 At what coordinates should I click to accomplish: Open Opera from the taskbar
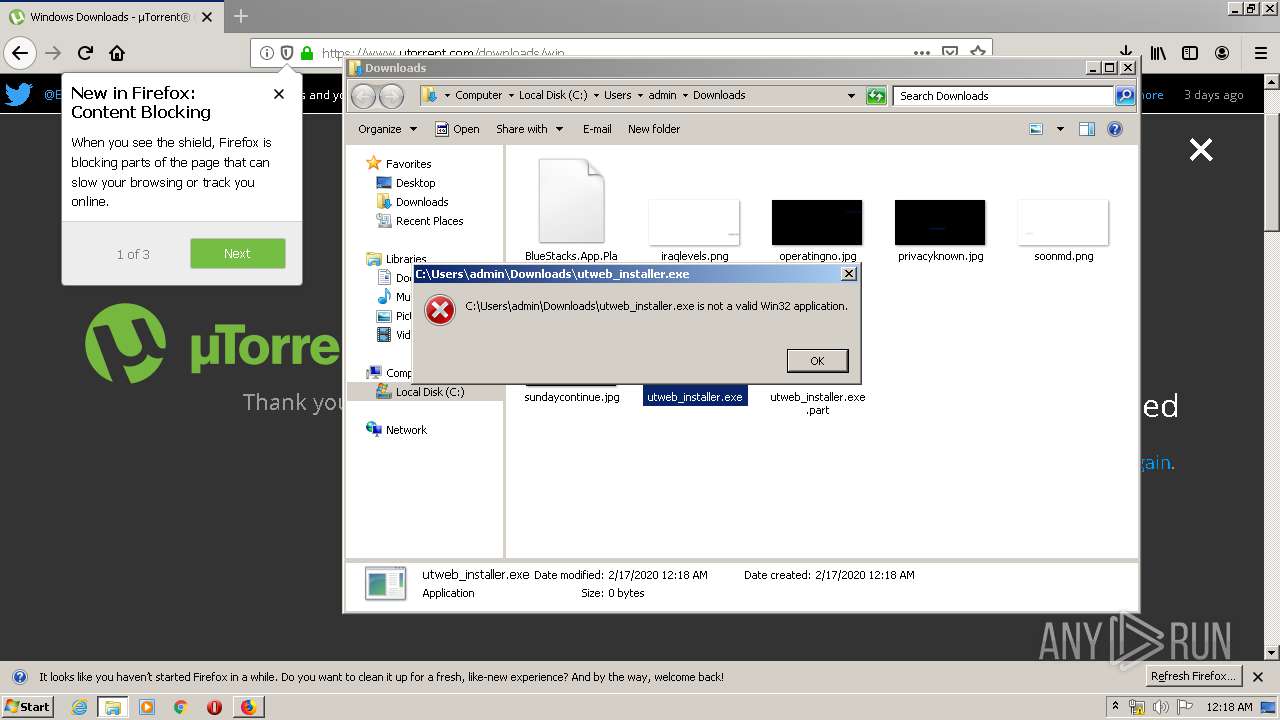214,707
